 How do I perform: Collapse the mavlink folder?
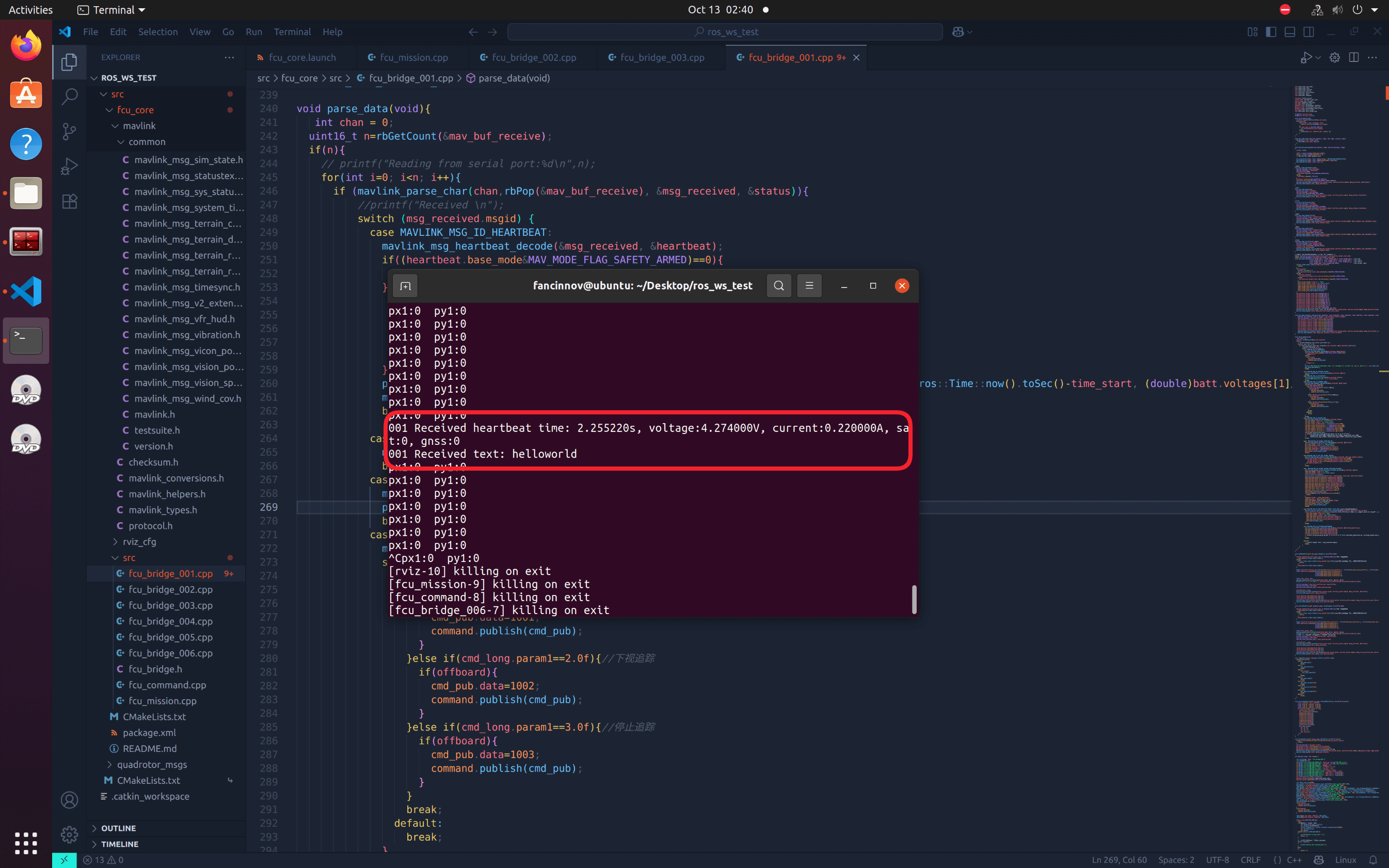[x=139, y=126]
